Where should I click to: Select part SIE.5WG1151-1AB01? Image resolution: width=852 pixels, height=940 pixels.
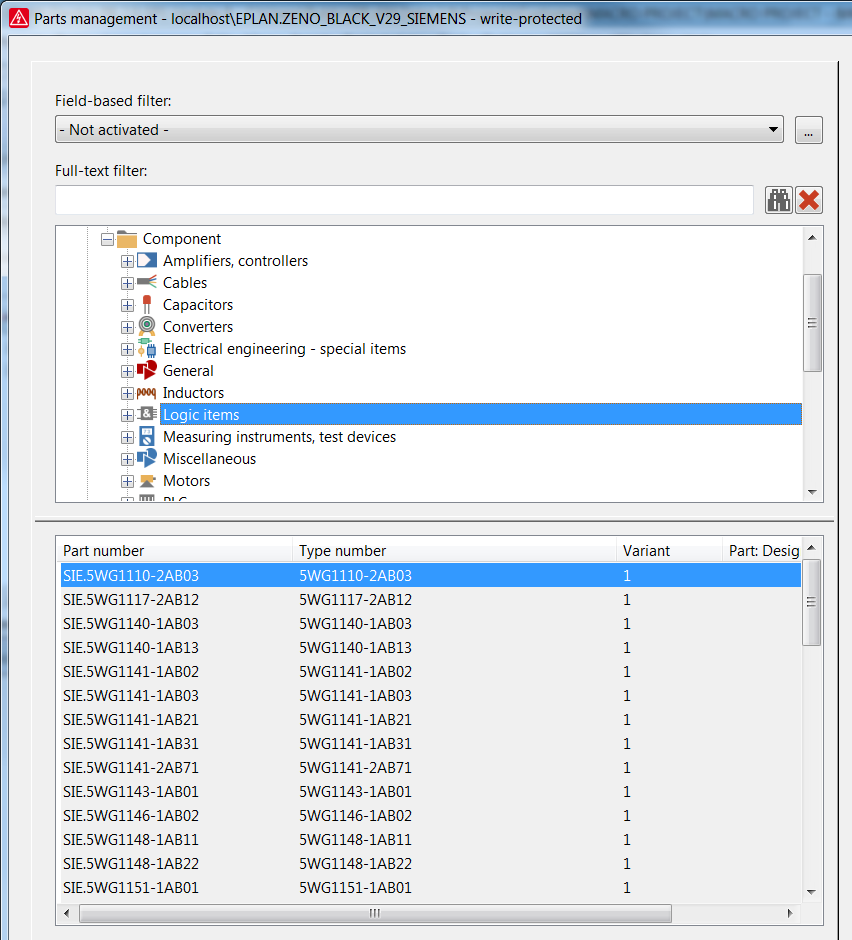pyautogui.click(x=131, y=887)
